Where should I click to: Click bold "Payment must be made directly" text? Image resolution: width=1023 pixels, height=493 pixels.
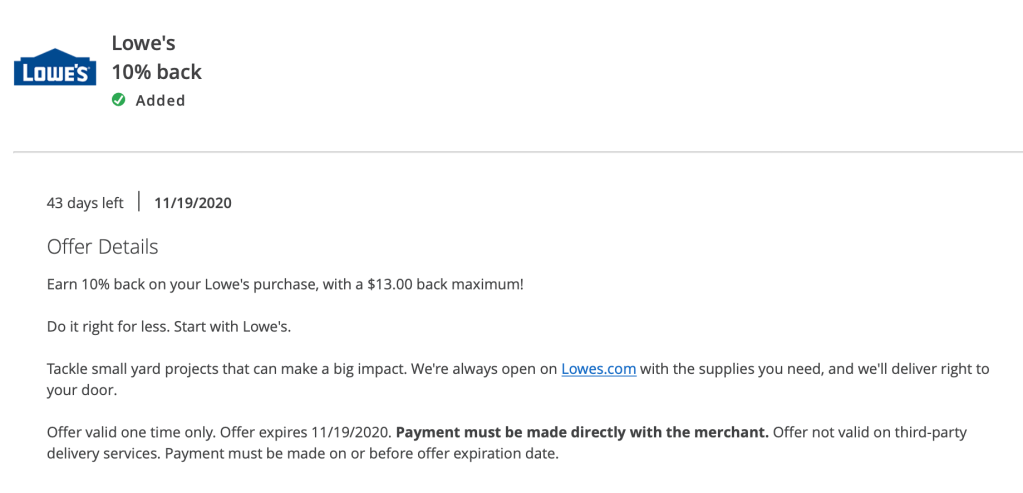(x=582, y=432)
